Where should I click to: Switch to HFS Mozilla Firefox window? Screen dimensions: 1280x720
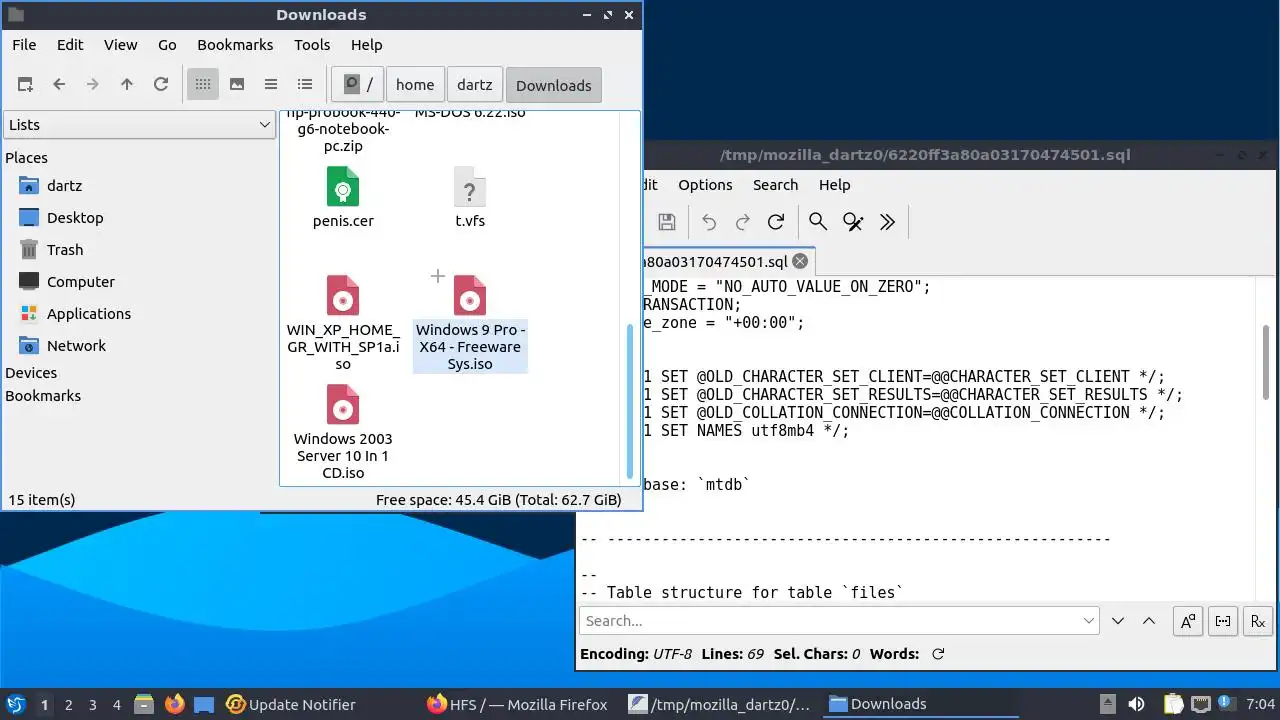click(517, 704)
